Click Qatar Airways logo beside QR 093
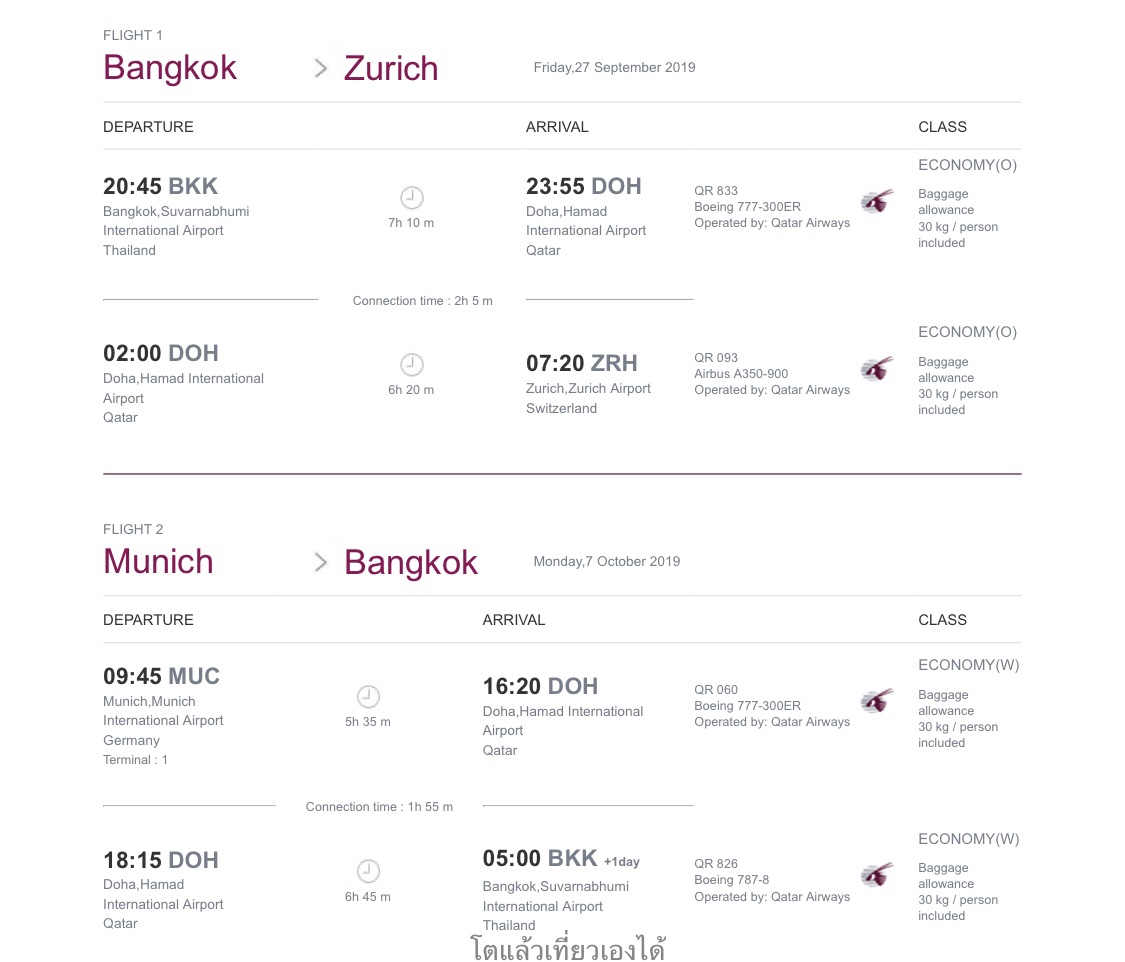Viewport: 1125px width, 962px height. (877, 369)
